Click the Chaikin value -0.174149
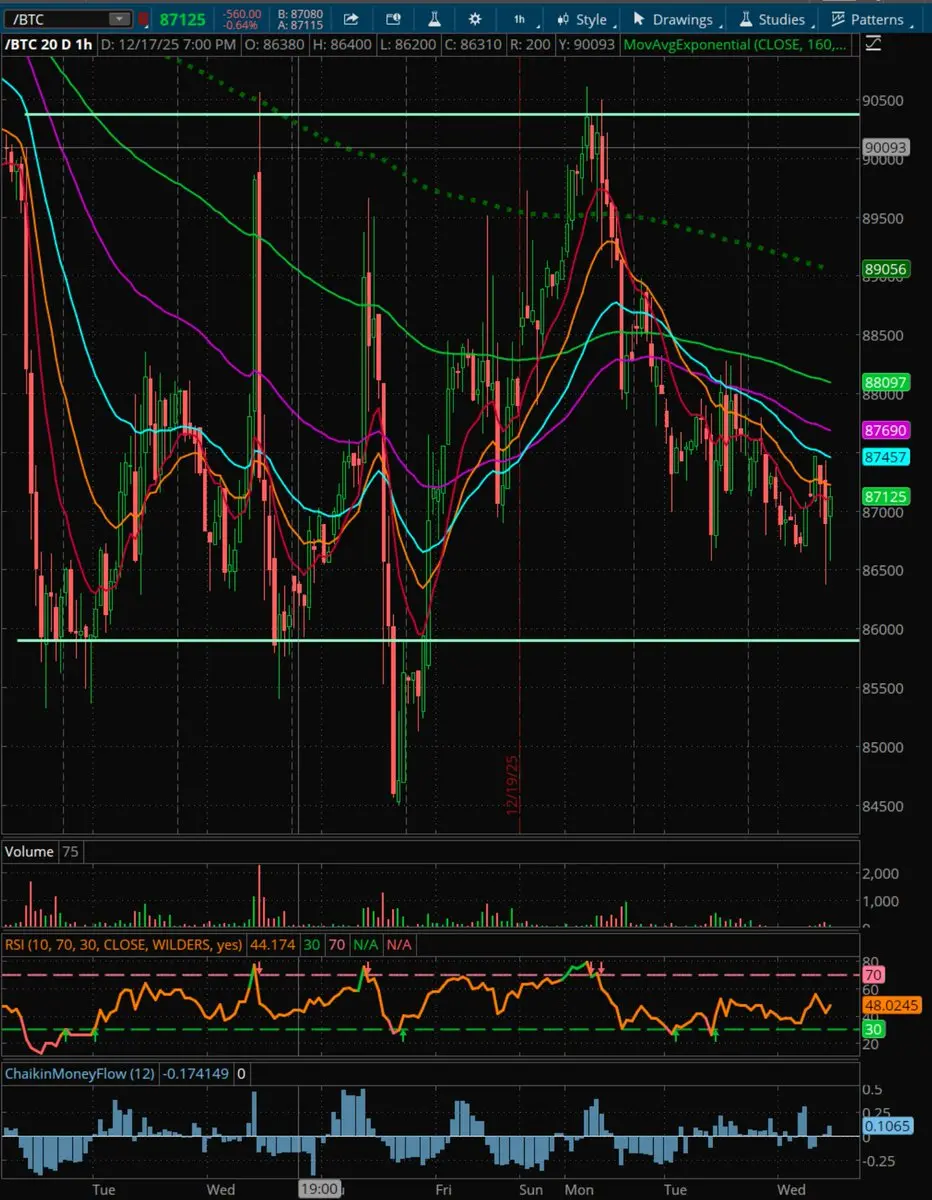932x1200 pixels. click(x=198, y=1075)
